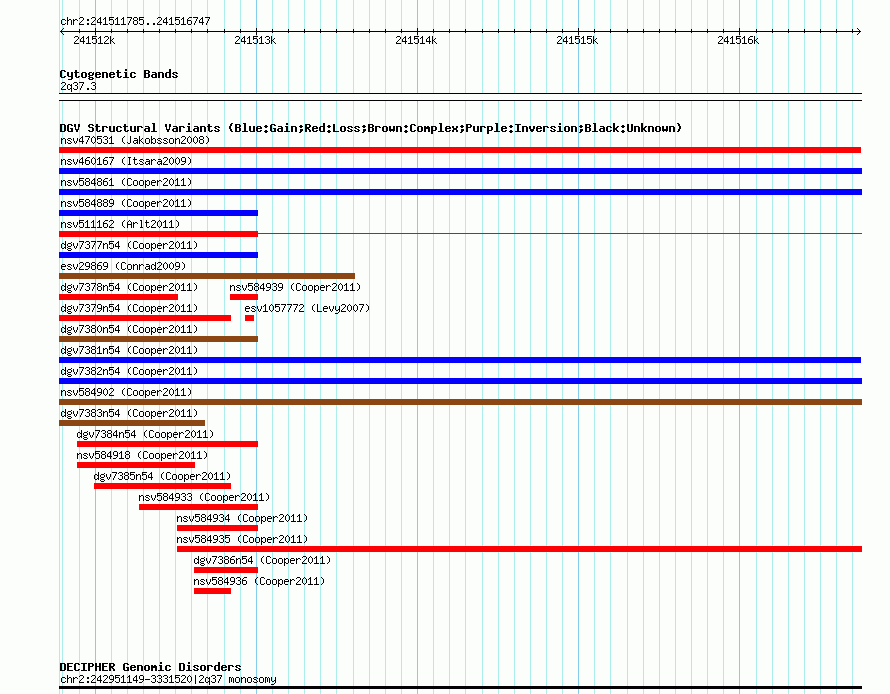
Task: Open nsv584861 (Cooper2011) variant label
Action: 126,182
